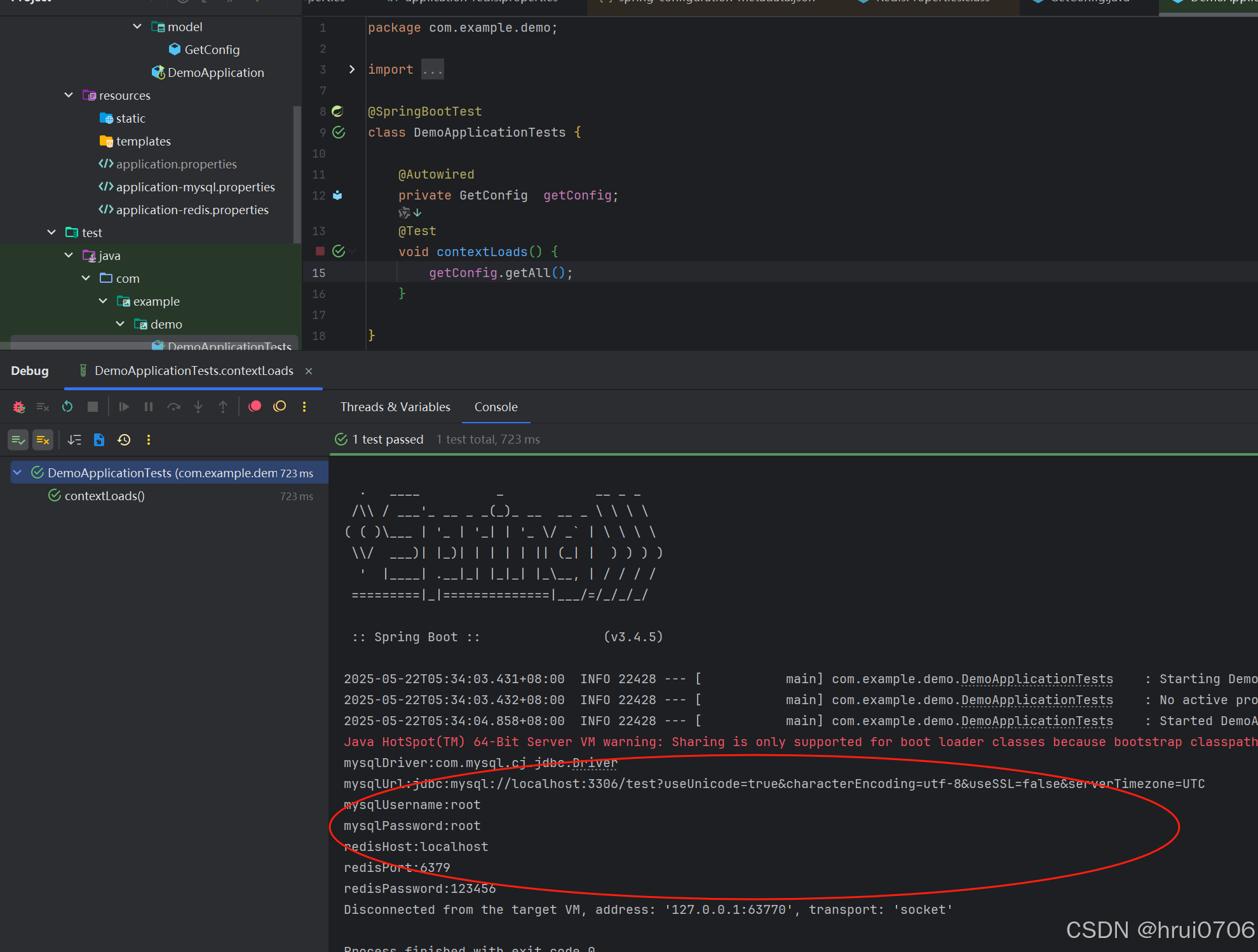Open application-redis.properties in the project tree
Viewport: 1258px width, 952px height.
click(x=192, y=210)
